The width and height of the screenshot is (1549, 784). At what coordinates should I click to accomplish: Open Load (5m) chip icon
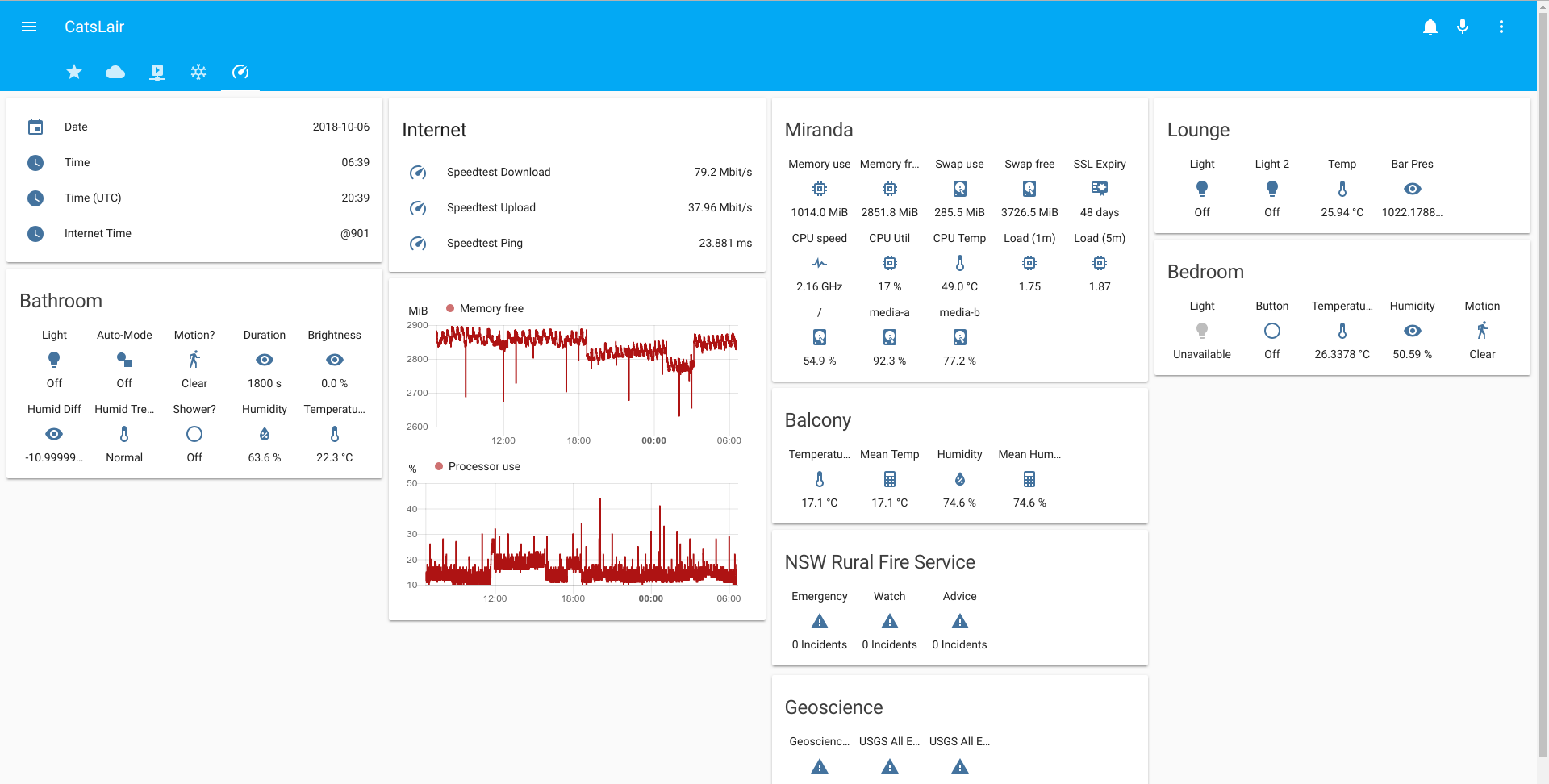(x=1100, y=263)
